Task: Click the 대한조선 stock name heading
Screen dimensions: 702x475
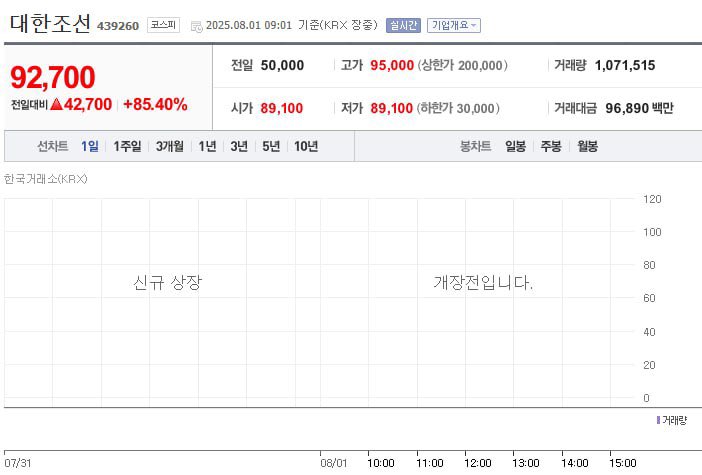Action: (x=50, y=23)
